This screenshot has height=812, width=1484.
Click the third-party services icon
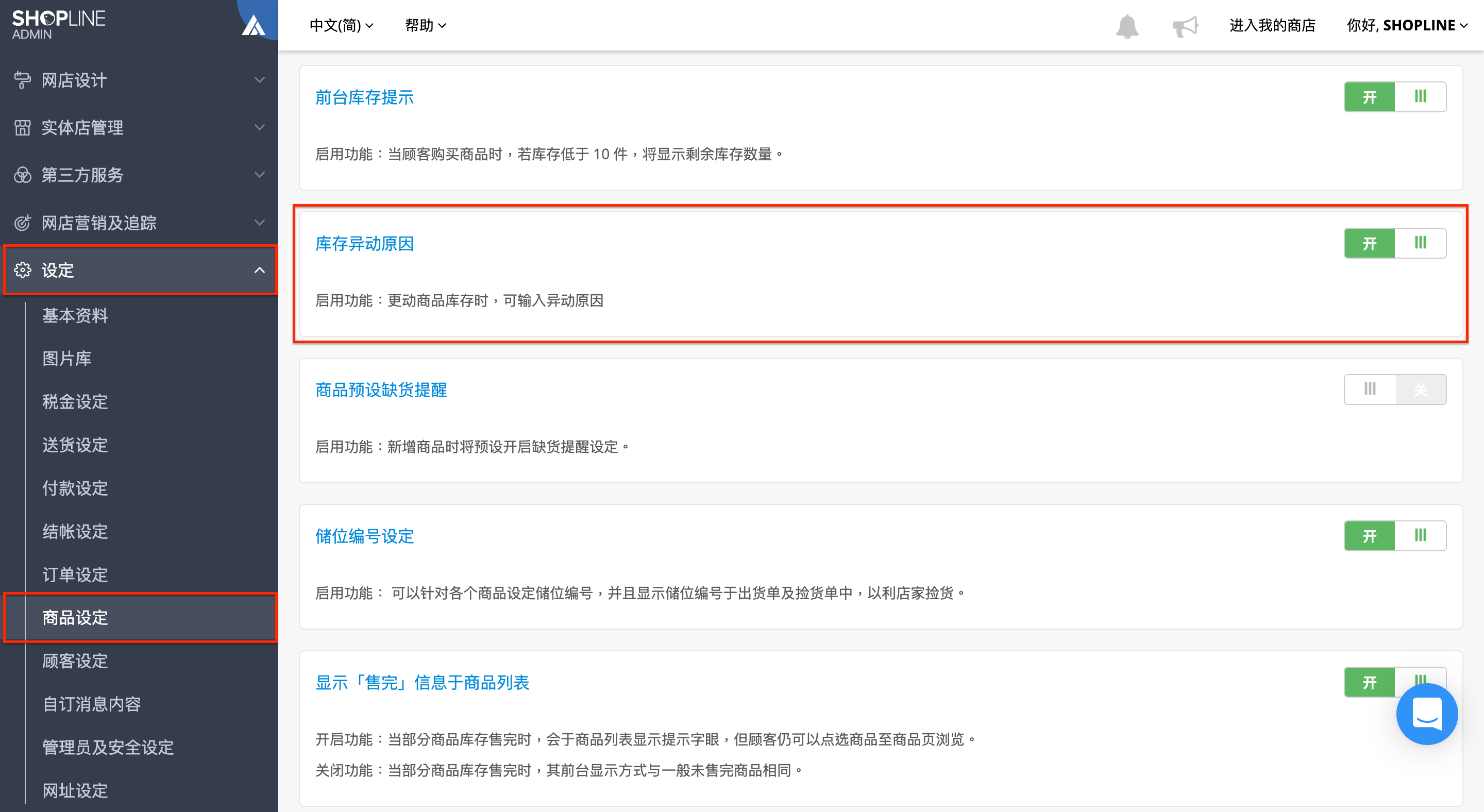tap(23, 175)
